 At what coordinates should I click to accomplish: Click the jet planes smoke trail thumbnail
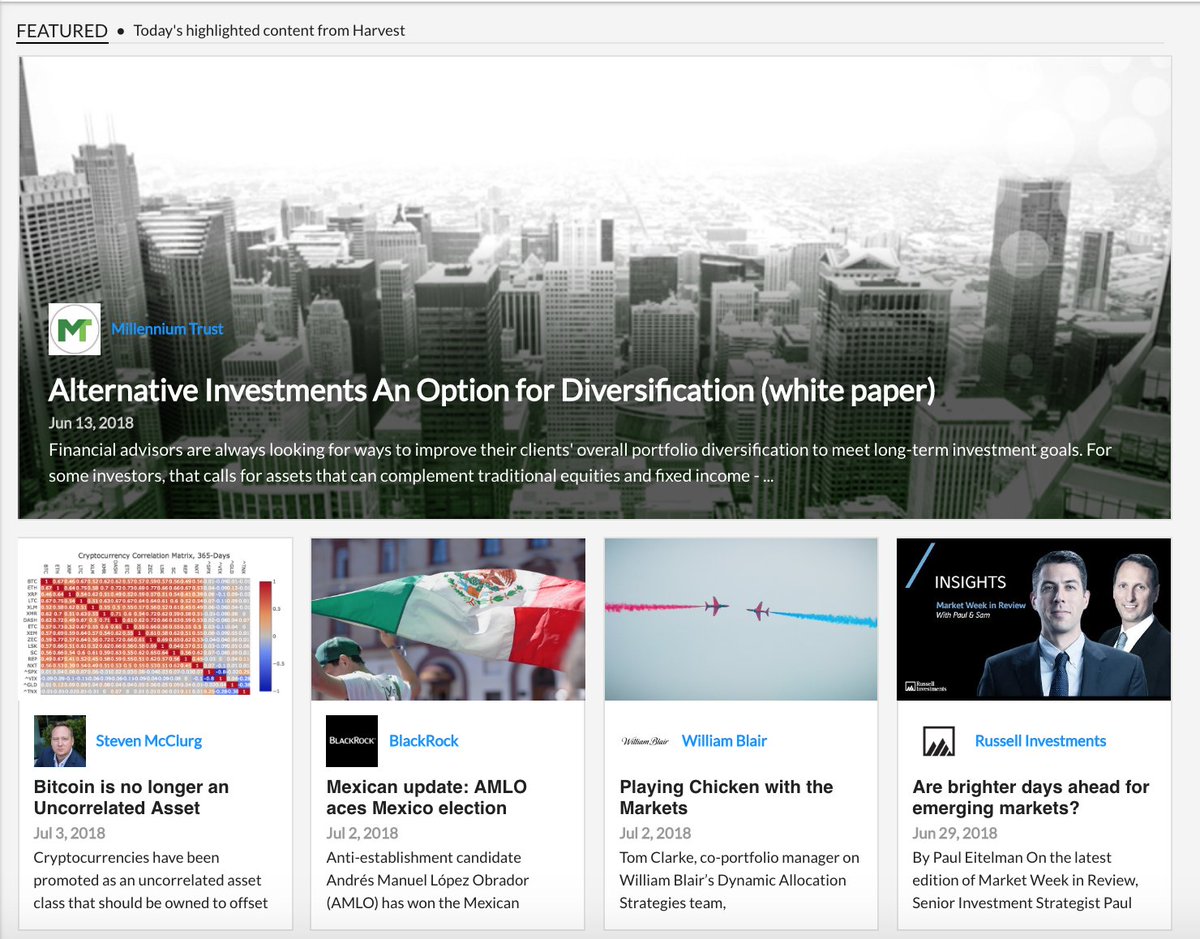[x=741, y=619]
